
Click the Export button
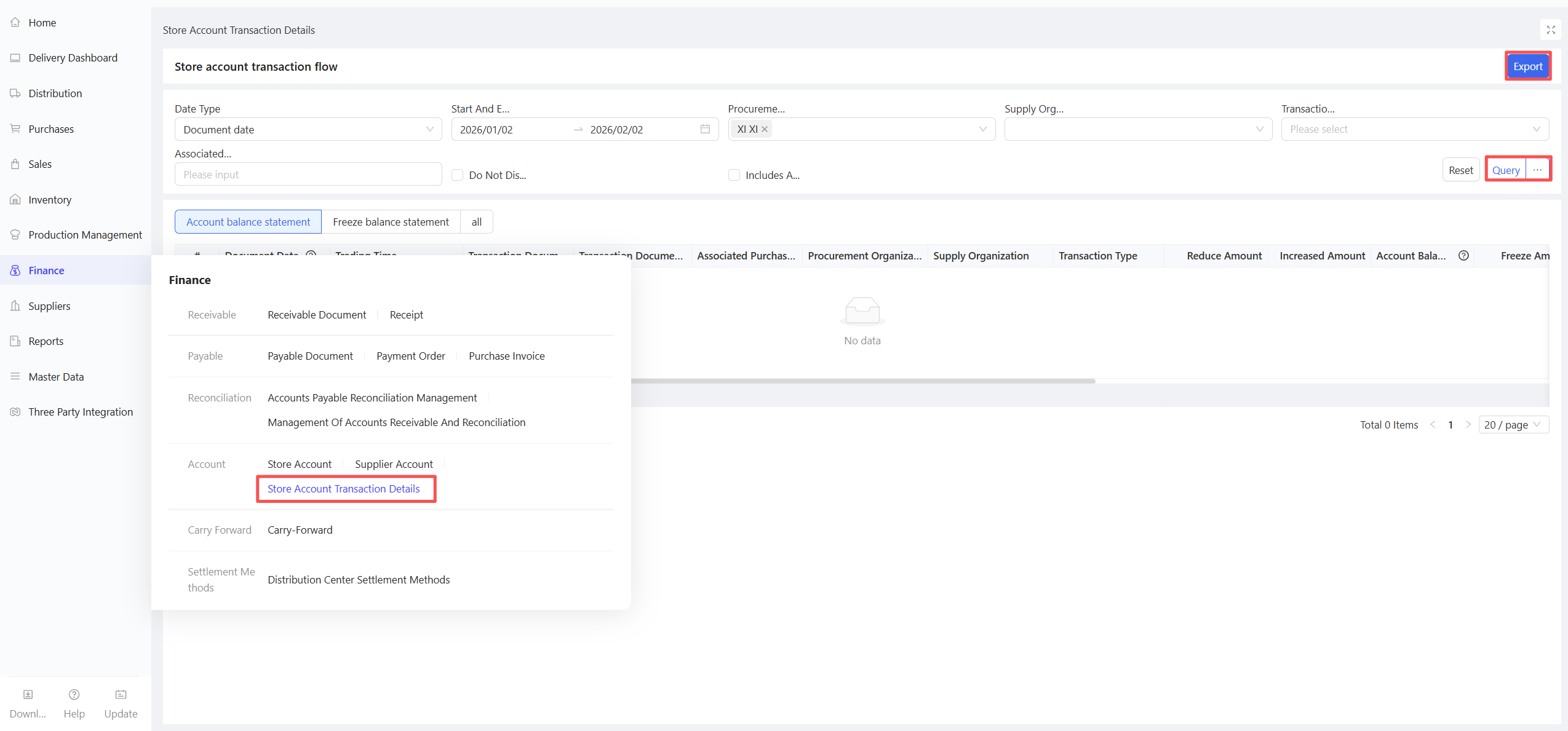tap(1527, 66)
